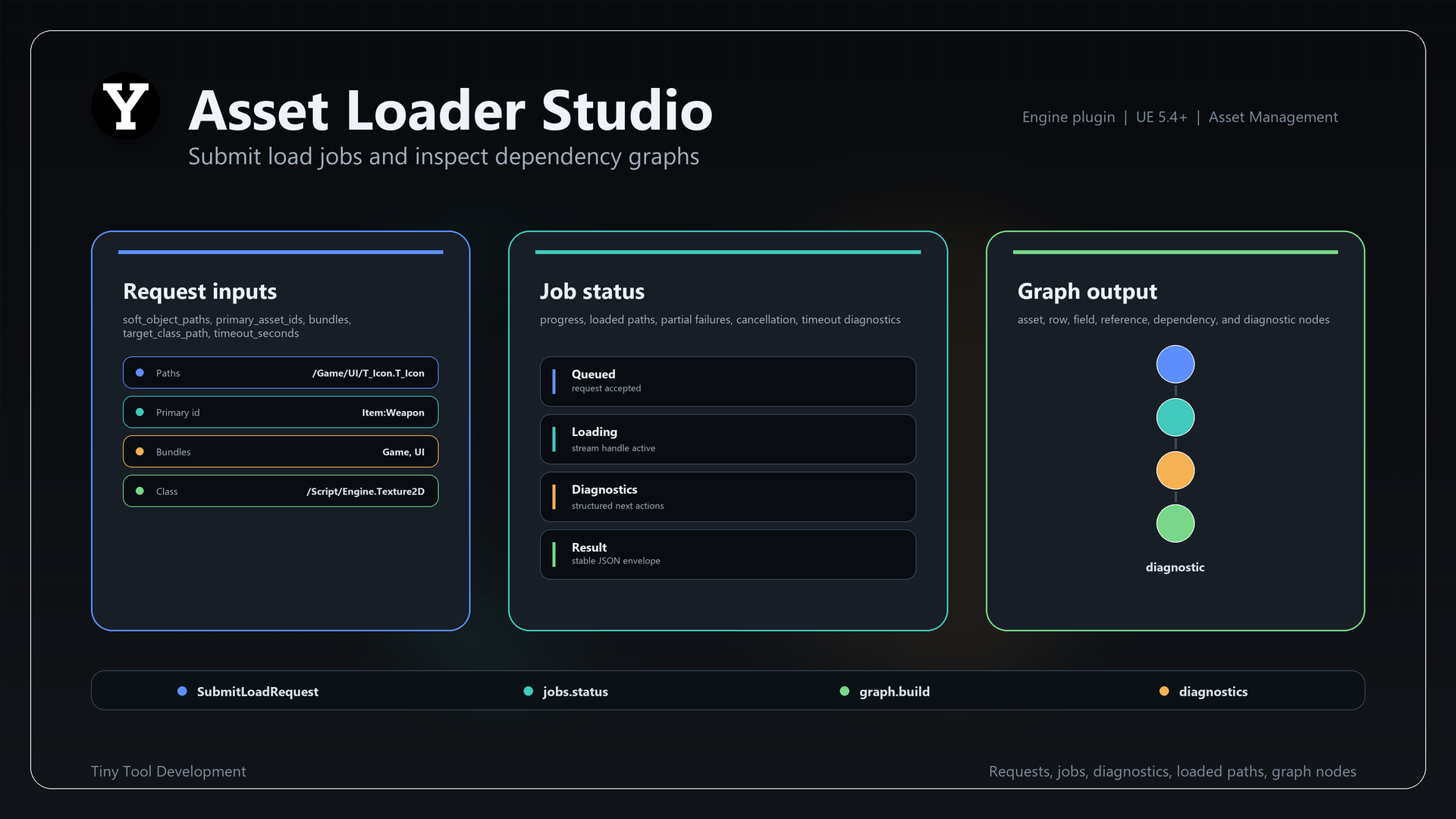Image resolution: width=1456 pixels, height=819 pixels.
Task: Click the blue graph node circle
Action: (x=1175, y=364)
